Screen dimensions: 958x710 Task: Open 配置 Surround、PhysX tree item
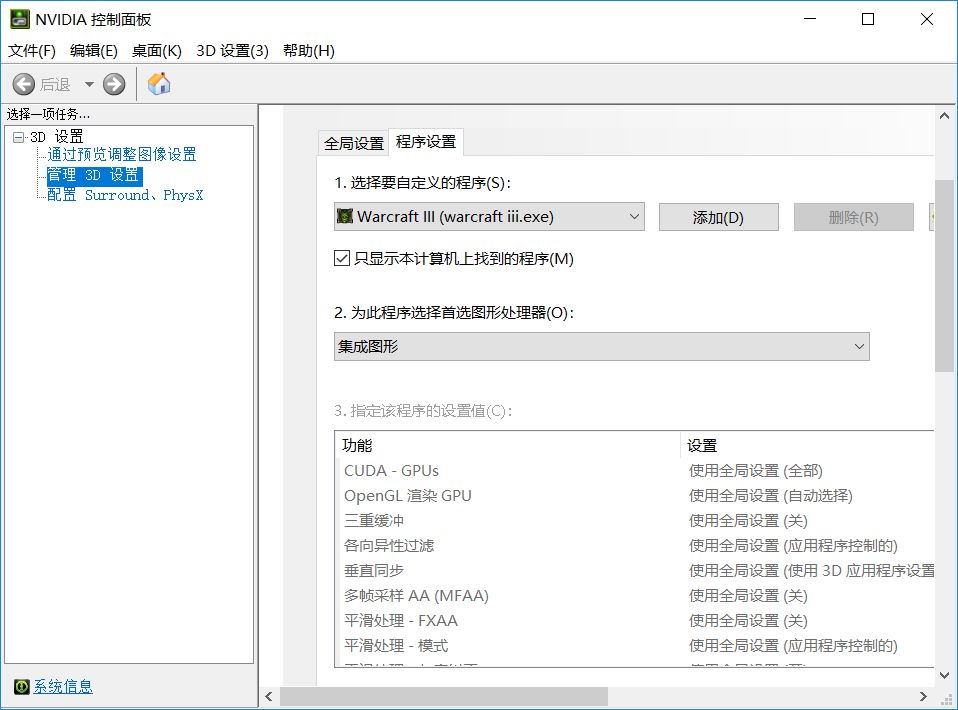125,195
